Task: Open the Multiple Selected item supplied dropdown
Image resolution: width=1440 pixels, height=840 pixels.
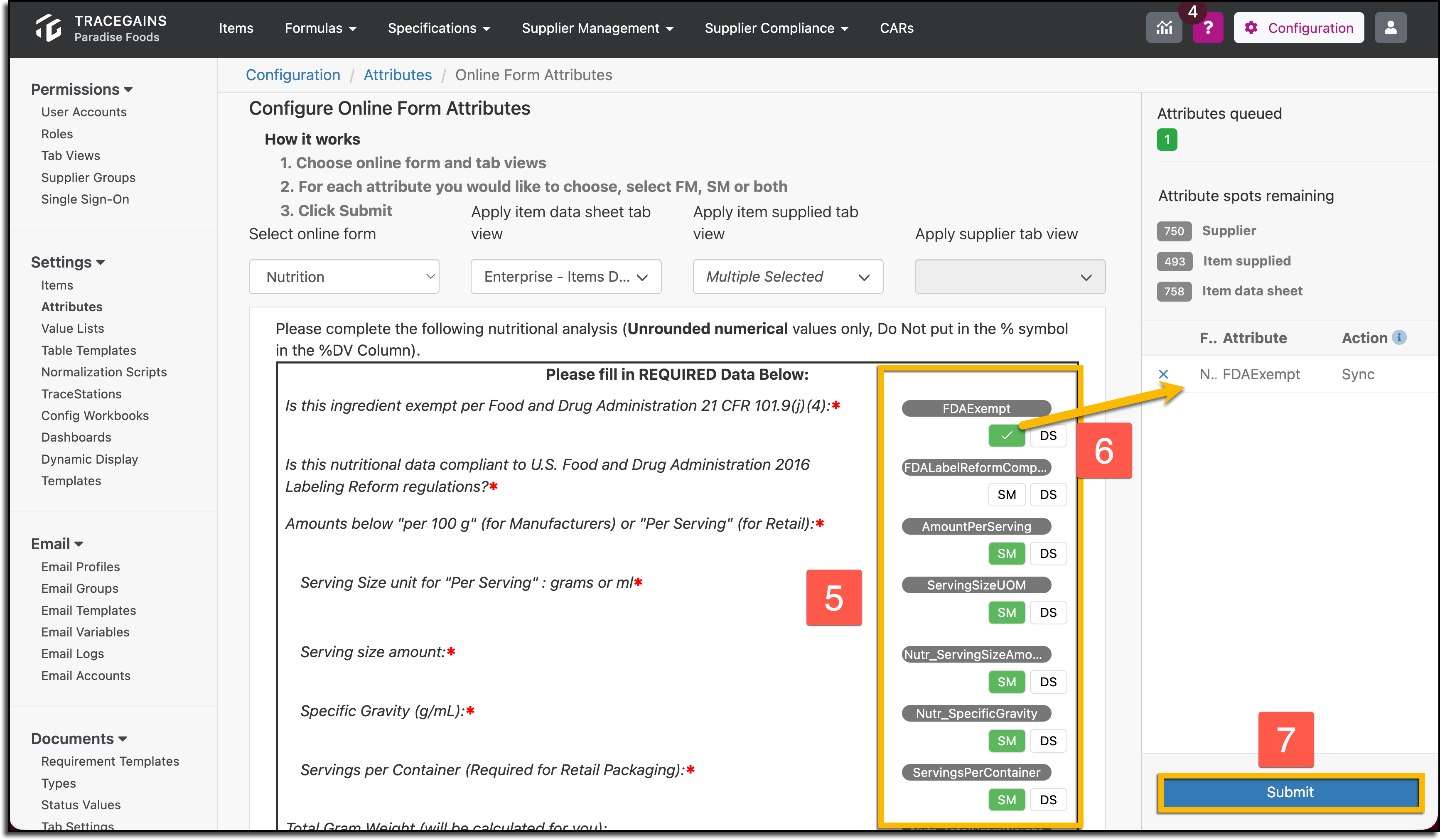Action: [x=788, y=277]
